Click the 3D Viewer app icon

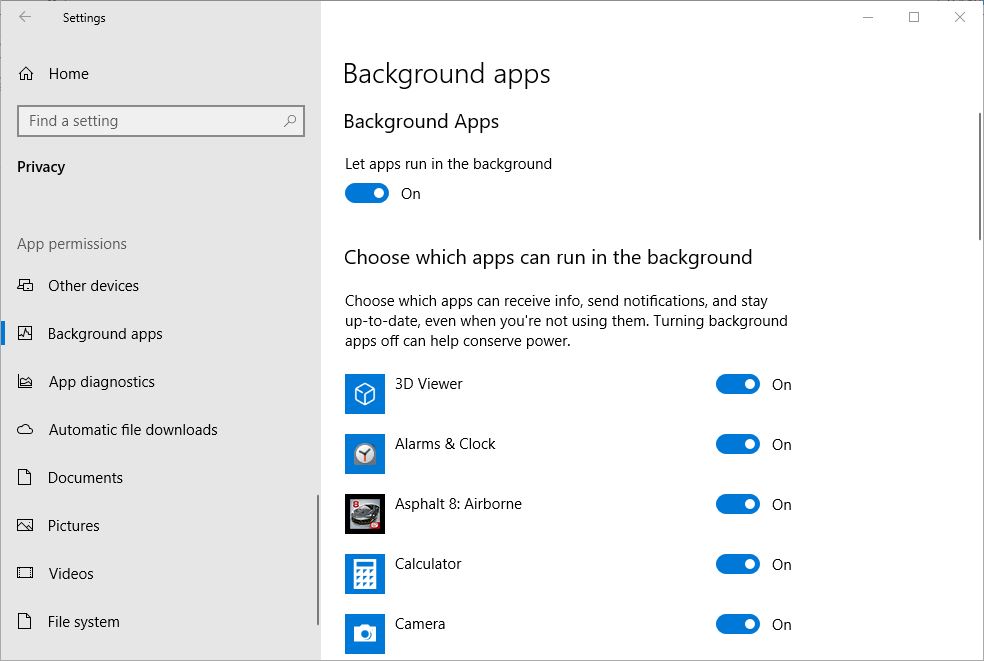[365, 394]
